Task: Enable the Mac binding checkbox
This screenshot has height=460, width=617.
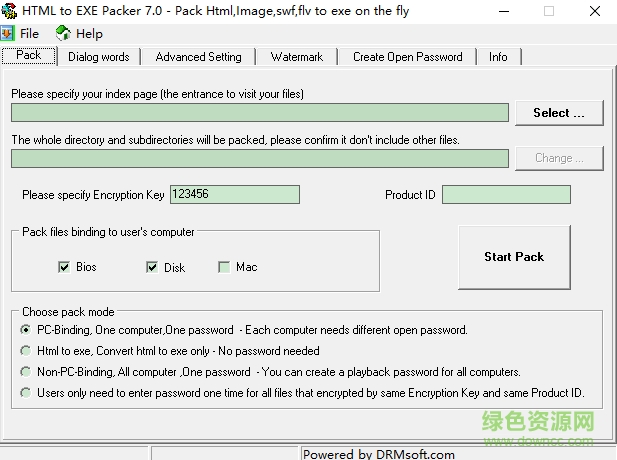Action: [224, 267]
